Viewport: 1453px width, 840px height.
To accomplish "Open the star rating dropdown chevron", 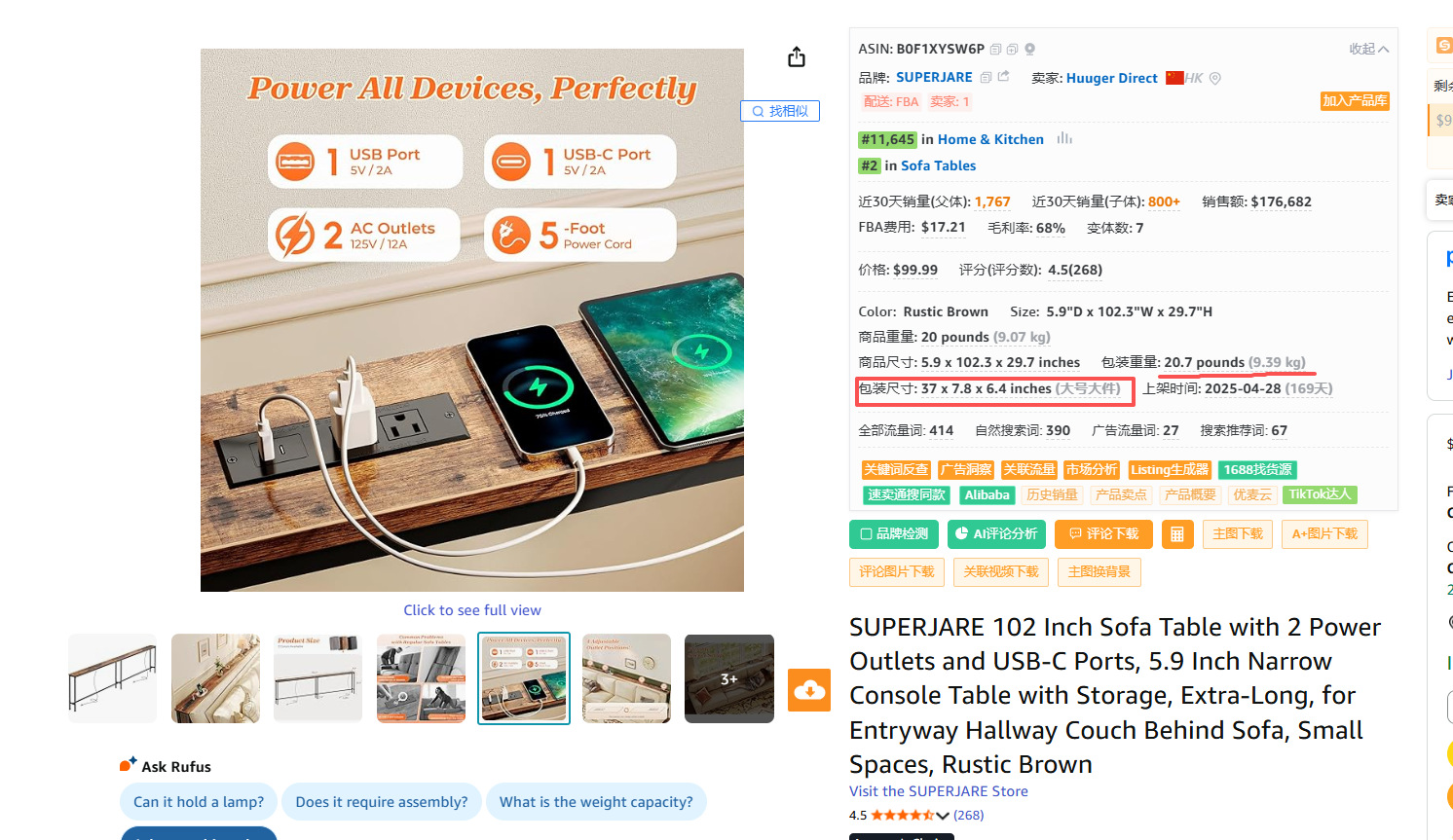I will point(943,816).
